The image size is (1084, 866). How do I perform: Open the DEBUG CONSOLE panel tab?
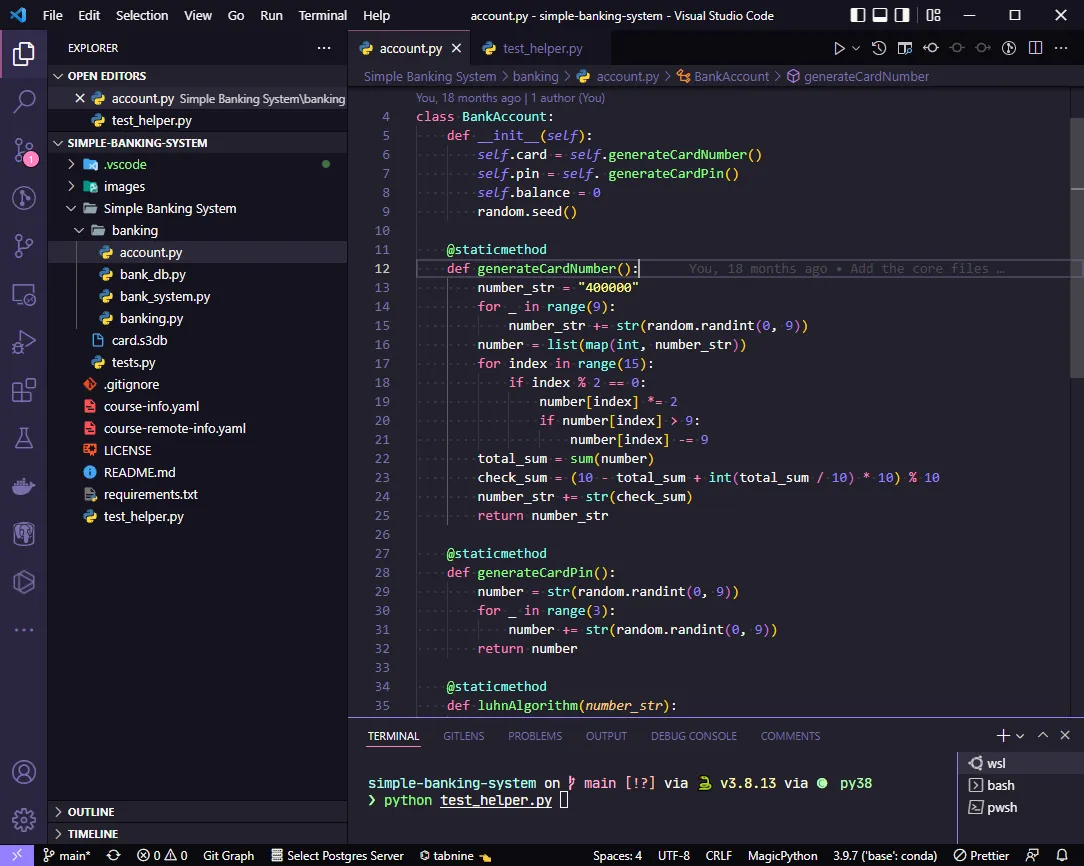(x=694, y=736)
